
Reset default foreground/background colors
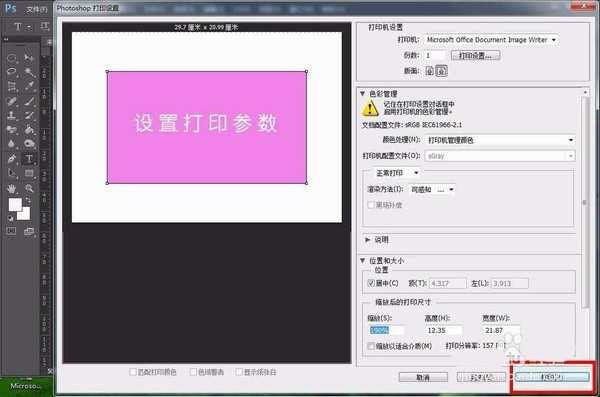(10, 218)
